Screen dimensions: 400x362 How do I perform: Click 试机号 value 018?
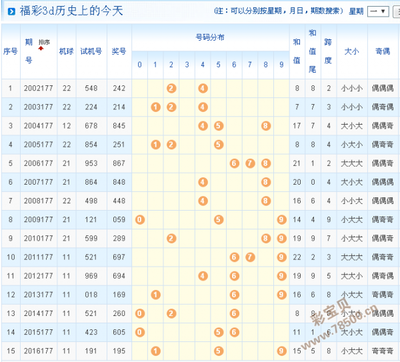91,295
